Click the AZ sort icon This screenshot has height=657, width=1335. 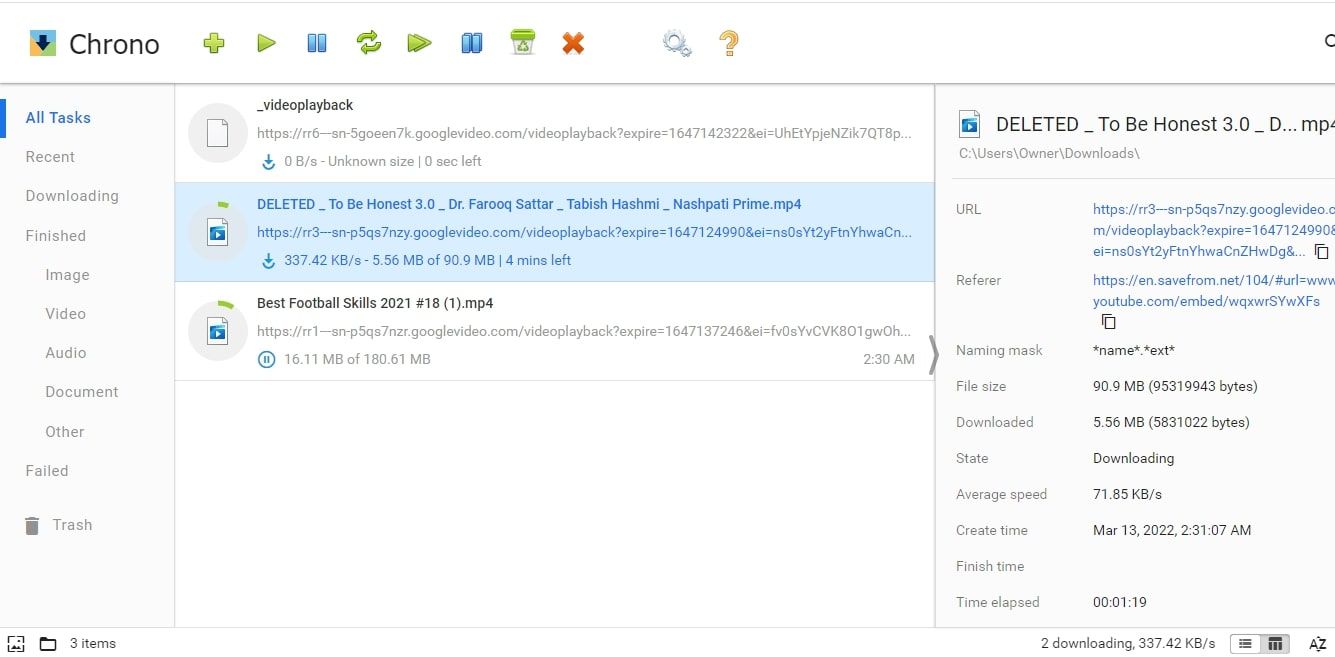point(1317,644)
